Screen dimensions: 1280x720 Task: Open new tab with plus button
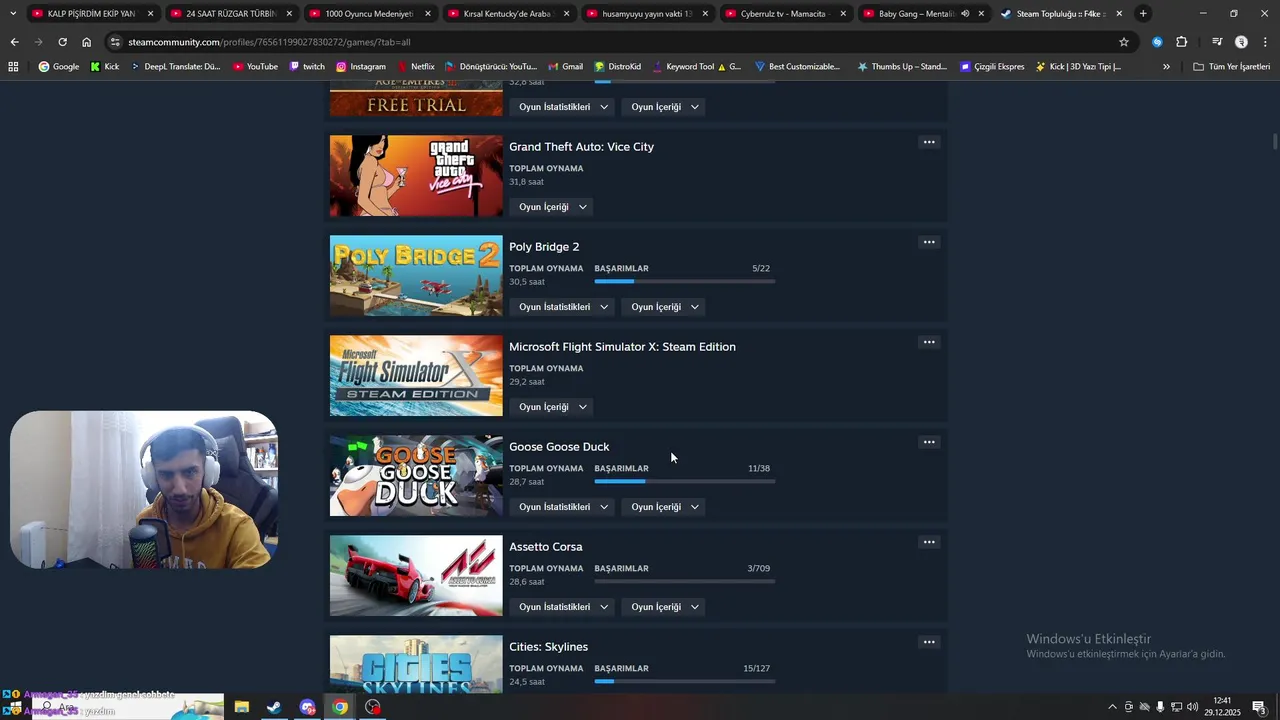(x=1143, y=14)
